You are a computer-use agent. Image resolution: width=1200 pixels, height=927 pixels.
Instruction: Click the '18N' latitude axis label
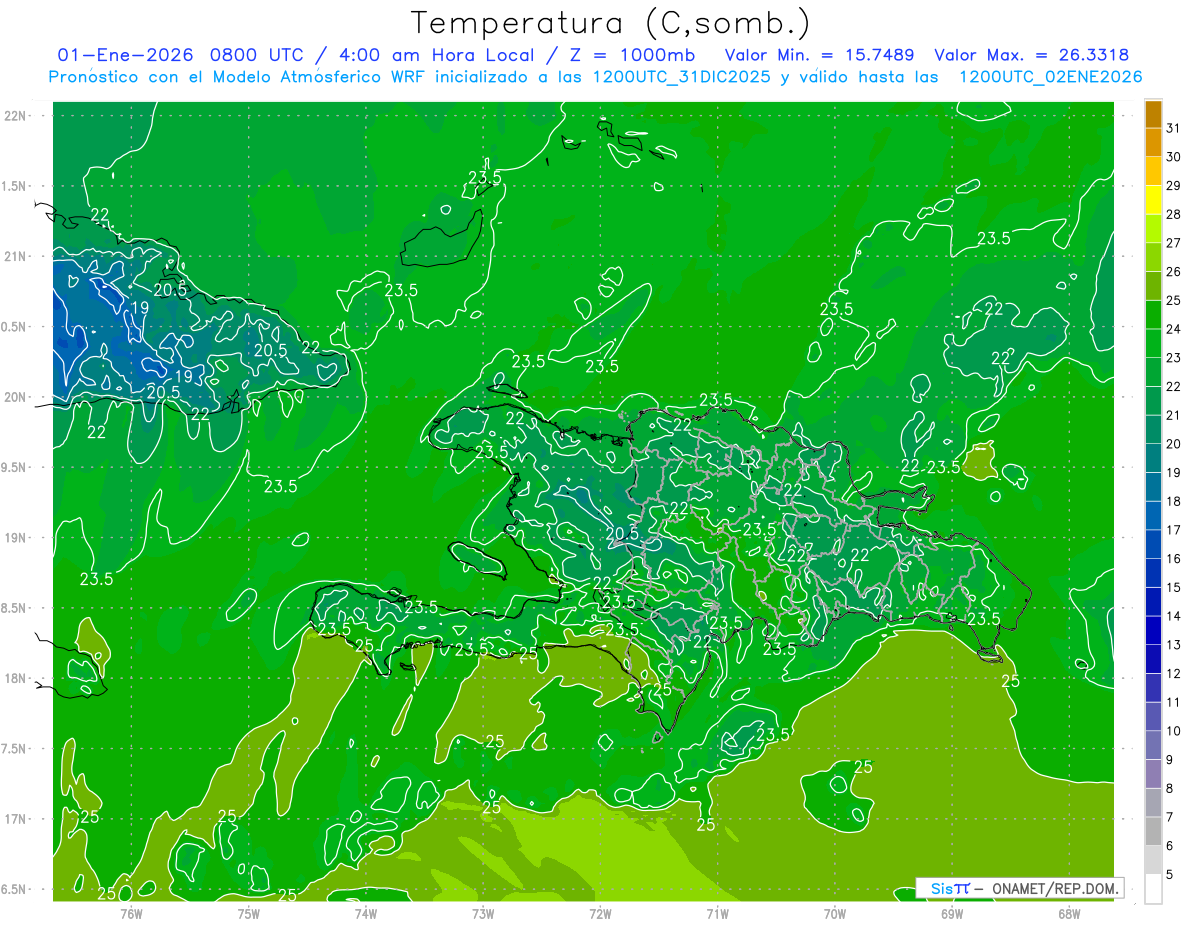point(15,679)
